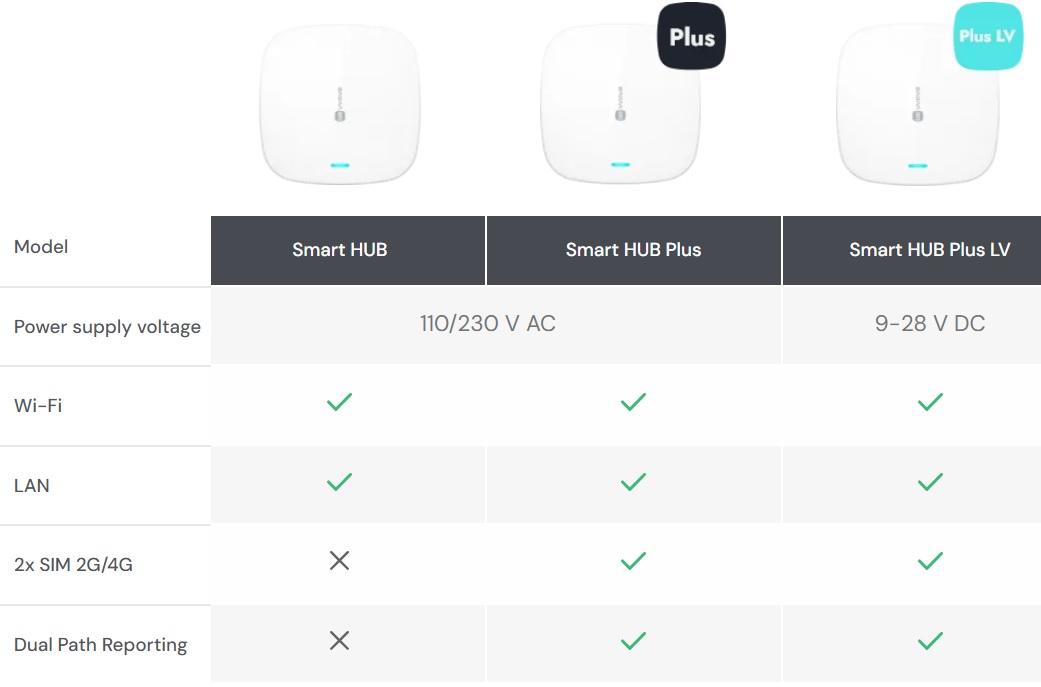Select the Smart HUB Plus LV header
Image resolution: width=1041 pixels, height=687 pixels.
pos(929,250)
